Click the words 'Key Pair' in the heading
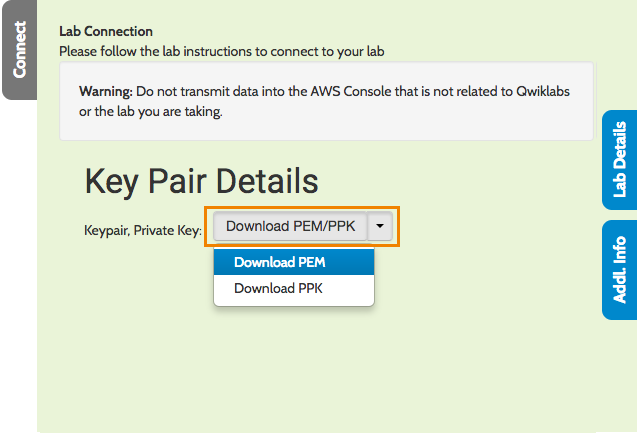The width and height of the screenshot is (637, 435). point(140,181)
